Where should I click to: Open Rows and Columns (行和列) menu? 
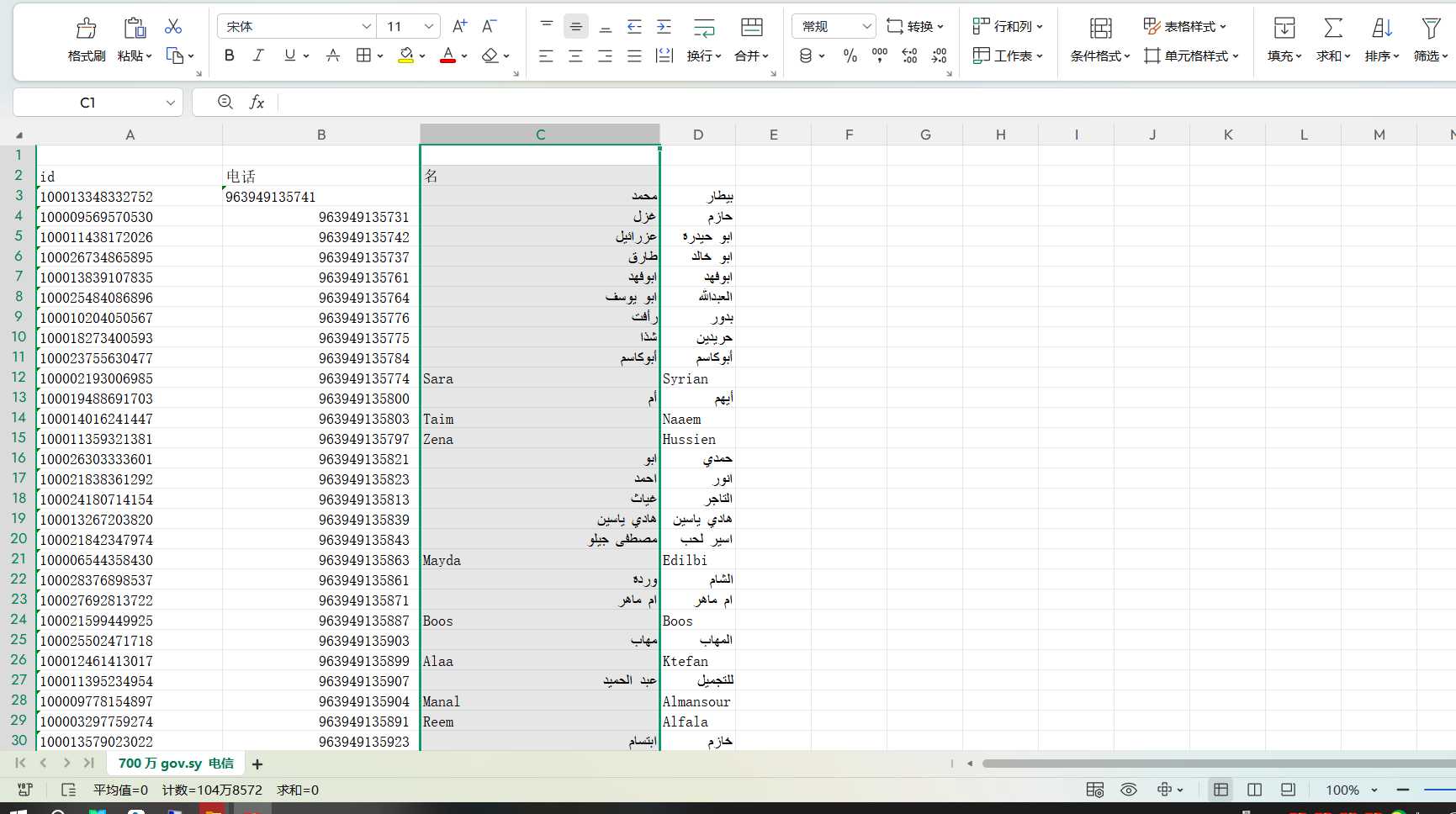point(1008,27)
